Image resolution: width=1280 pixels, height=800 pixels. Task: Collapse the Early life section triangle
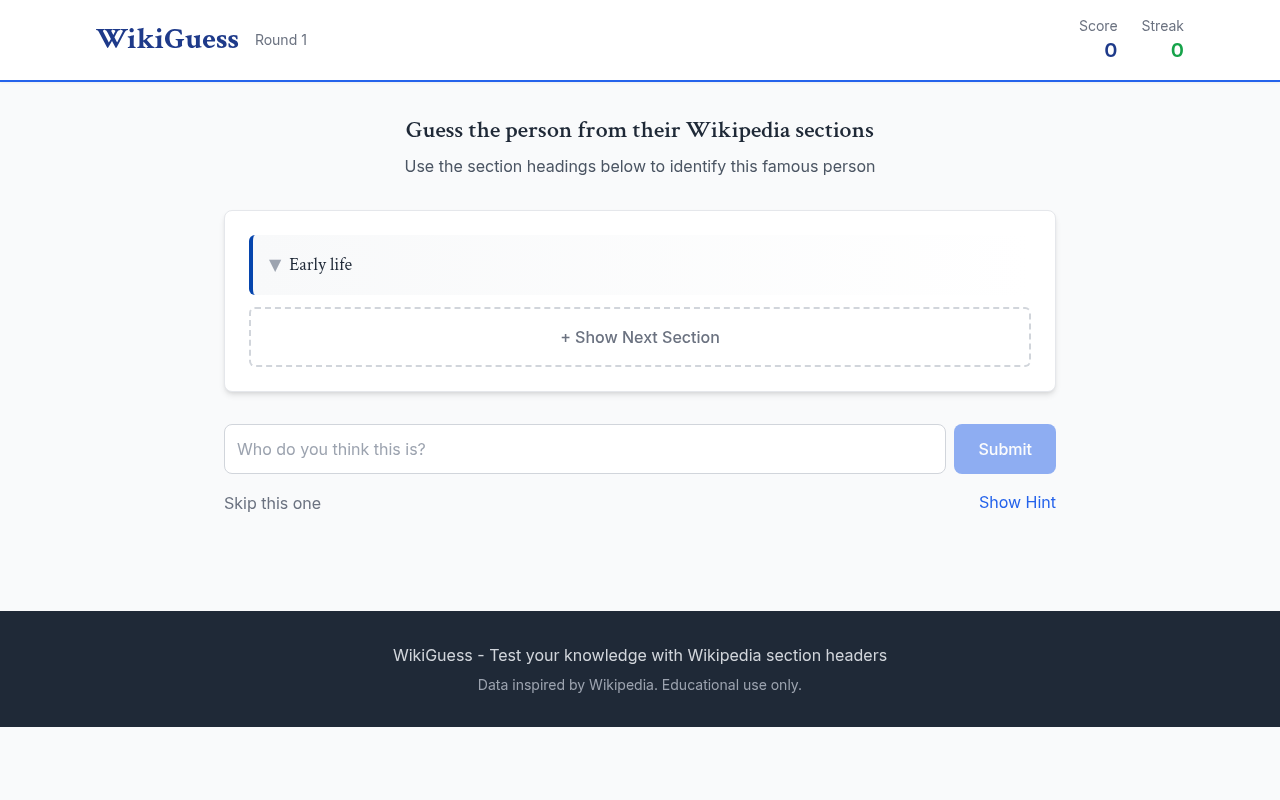click(x=274, y=264)
